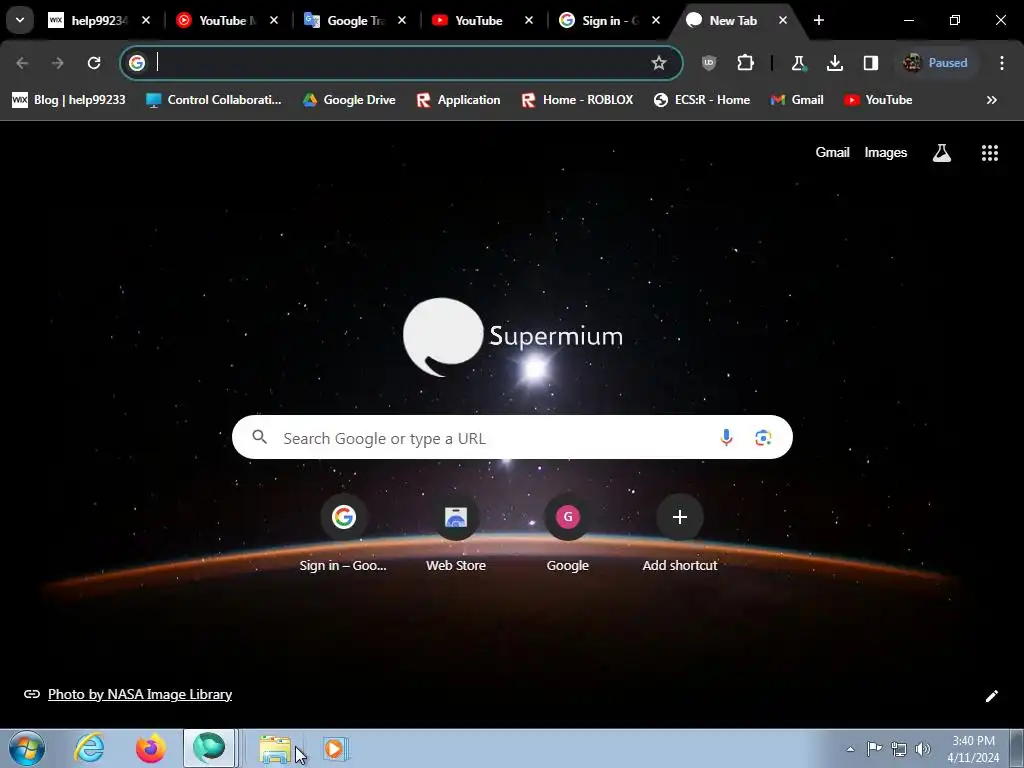Open the Google shortcut tile
The image size is (1024, 768).
coord(568,536)
